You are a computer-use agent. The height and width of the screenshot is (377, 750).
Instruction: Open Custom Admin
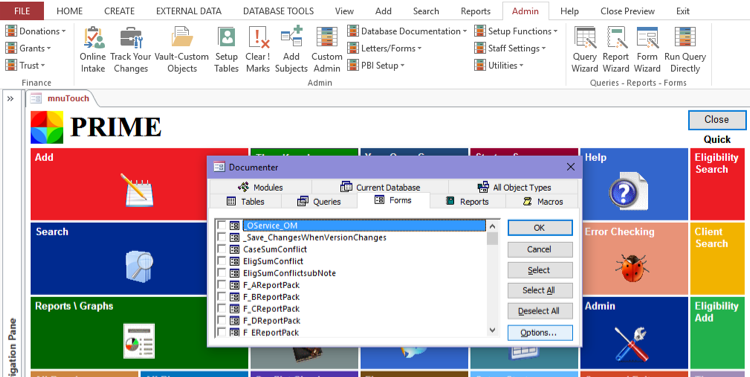(327, 50)
